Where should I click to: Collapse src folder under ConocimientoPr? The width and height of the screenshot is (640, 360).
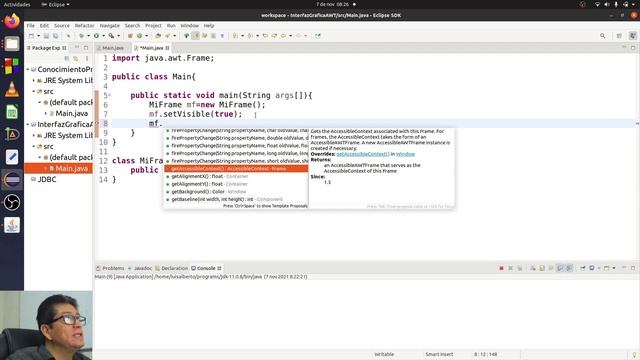tap(34, 91)
